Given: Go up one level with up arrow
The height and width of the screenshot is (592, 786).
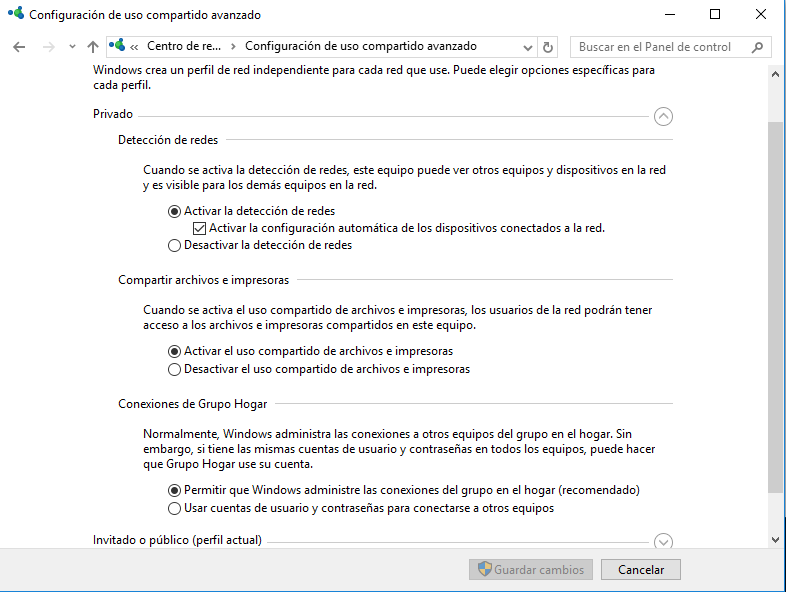Looking at the screenshot, I should [93, 47].
